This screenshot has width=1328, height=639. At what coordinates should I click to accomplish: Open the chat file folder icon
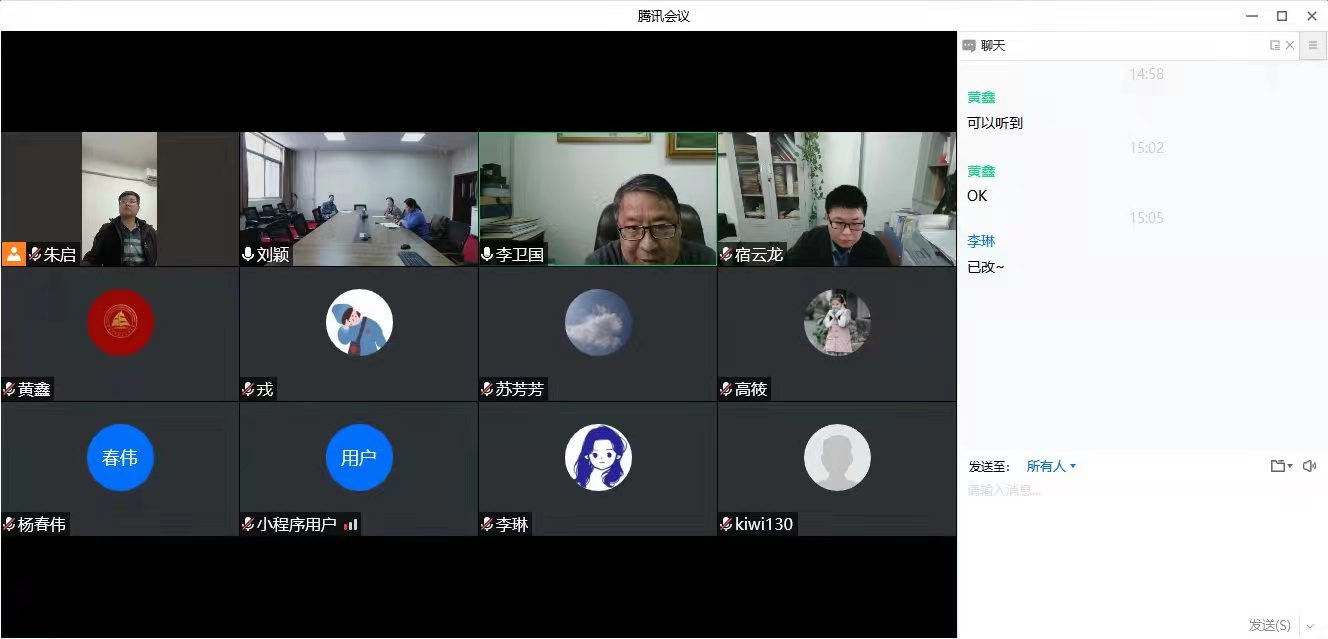[x=1279, y=466]
